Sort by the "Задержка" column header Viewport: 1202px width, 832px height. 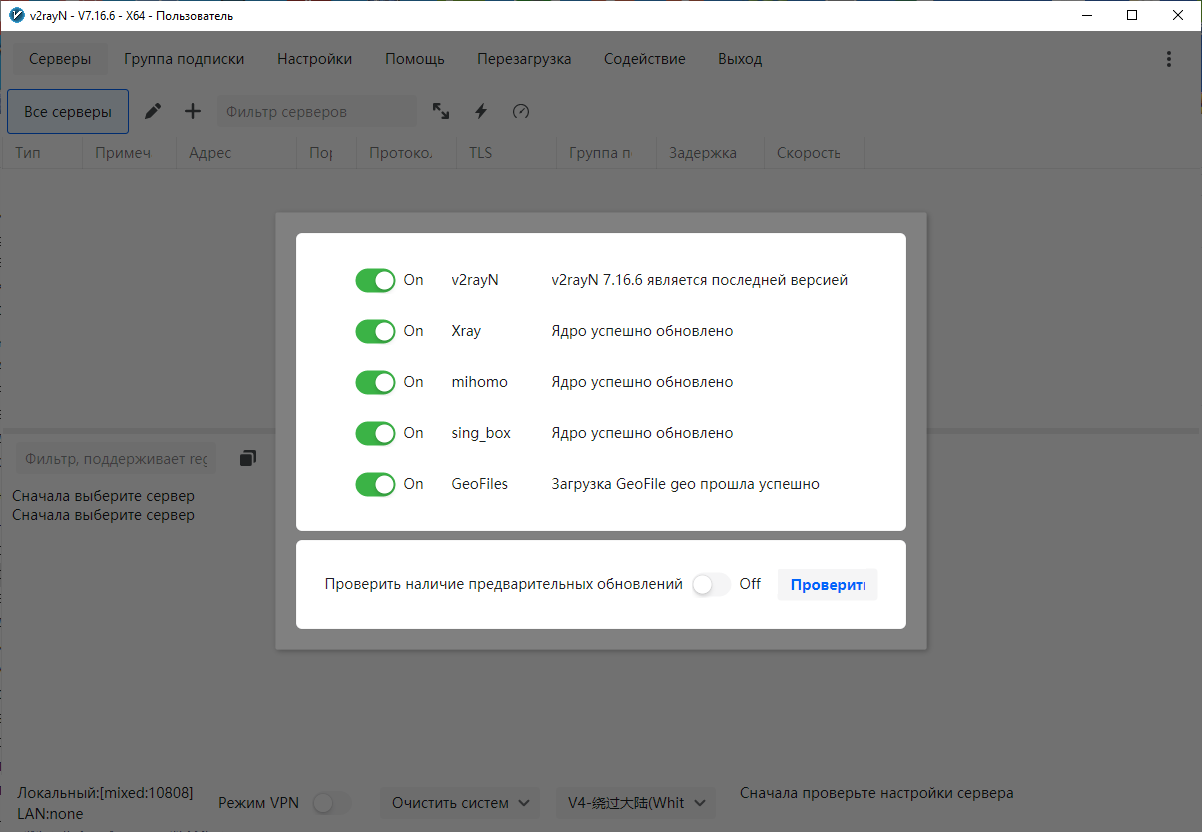point(703,153)
